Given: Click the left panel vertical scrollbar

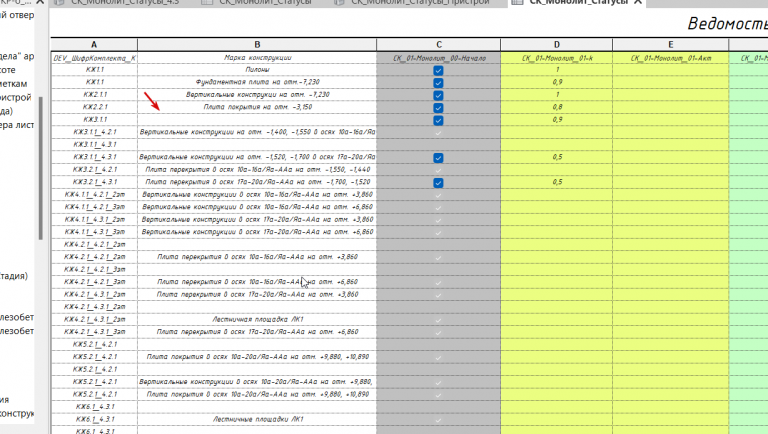Looking at the screenshot, I should click(41, 168).
